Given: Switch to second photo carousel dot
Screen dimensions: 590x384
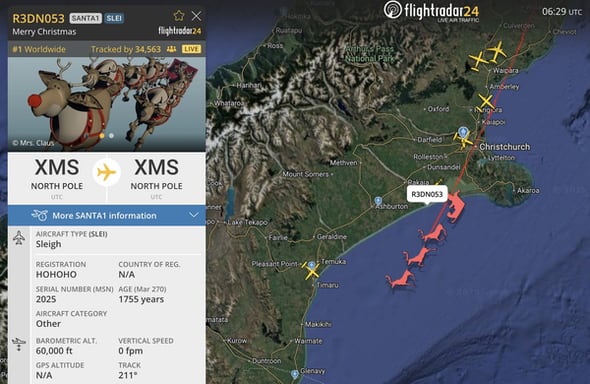Looking at the screenshot, I should click(111, 135).
